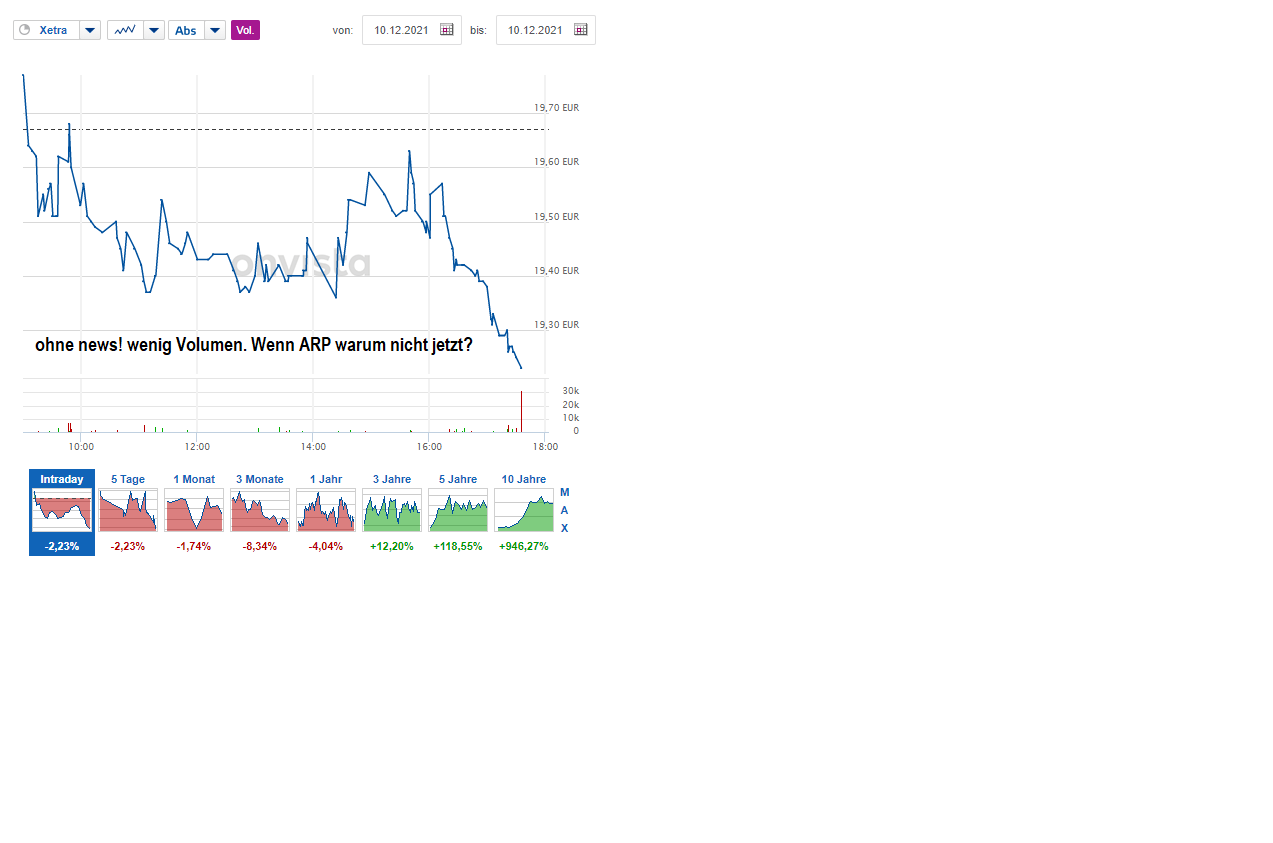Open the calendar icon next to bis date
This screenshot has height=843, width=1273.
[x=580, y=29]
